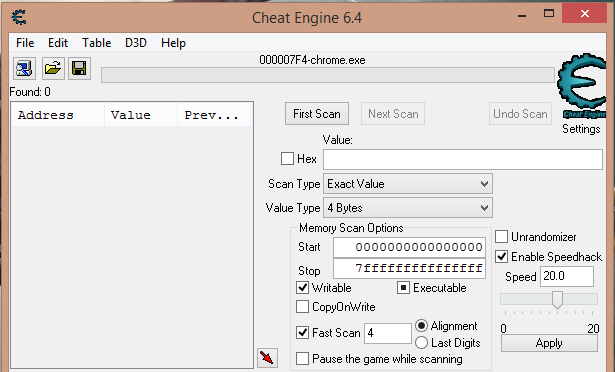
Task: Open the Help menu
Action: click(173, 42)
